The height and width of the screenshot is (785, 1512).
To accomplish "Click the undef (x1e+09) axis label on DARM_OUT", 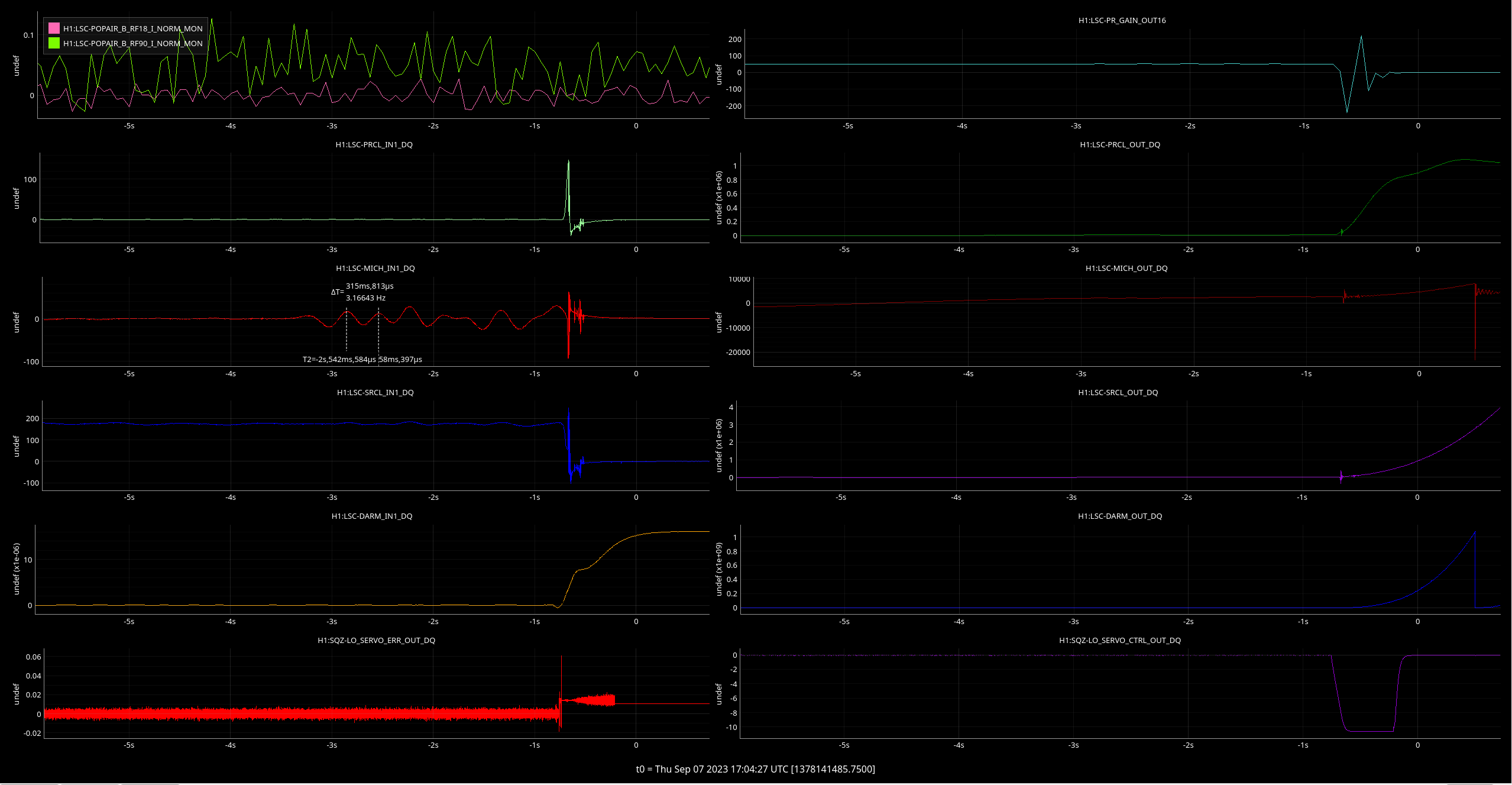I will tap(719, 569).
